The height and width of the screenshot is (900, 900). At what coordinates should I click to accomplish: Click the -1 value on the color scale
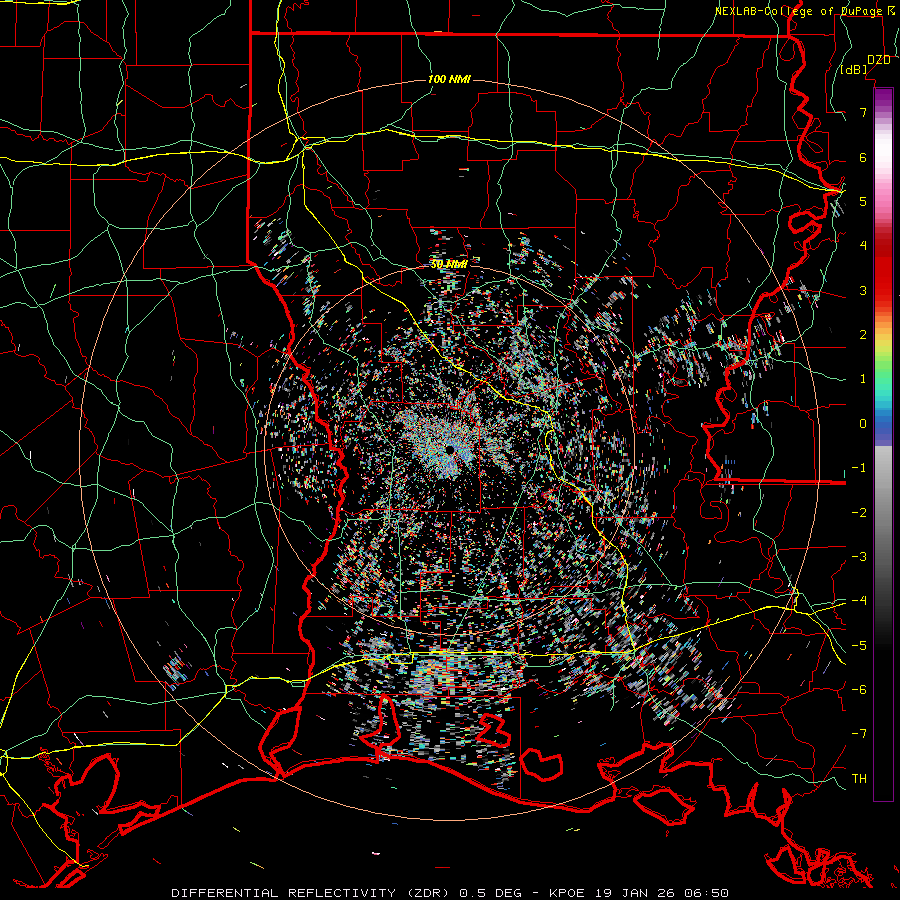859,468
